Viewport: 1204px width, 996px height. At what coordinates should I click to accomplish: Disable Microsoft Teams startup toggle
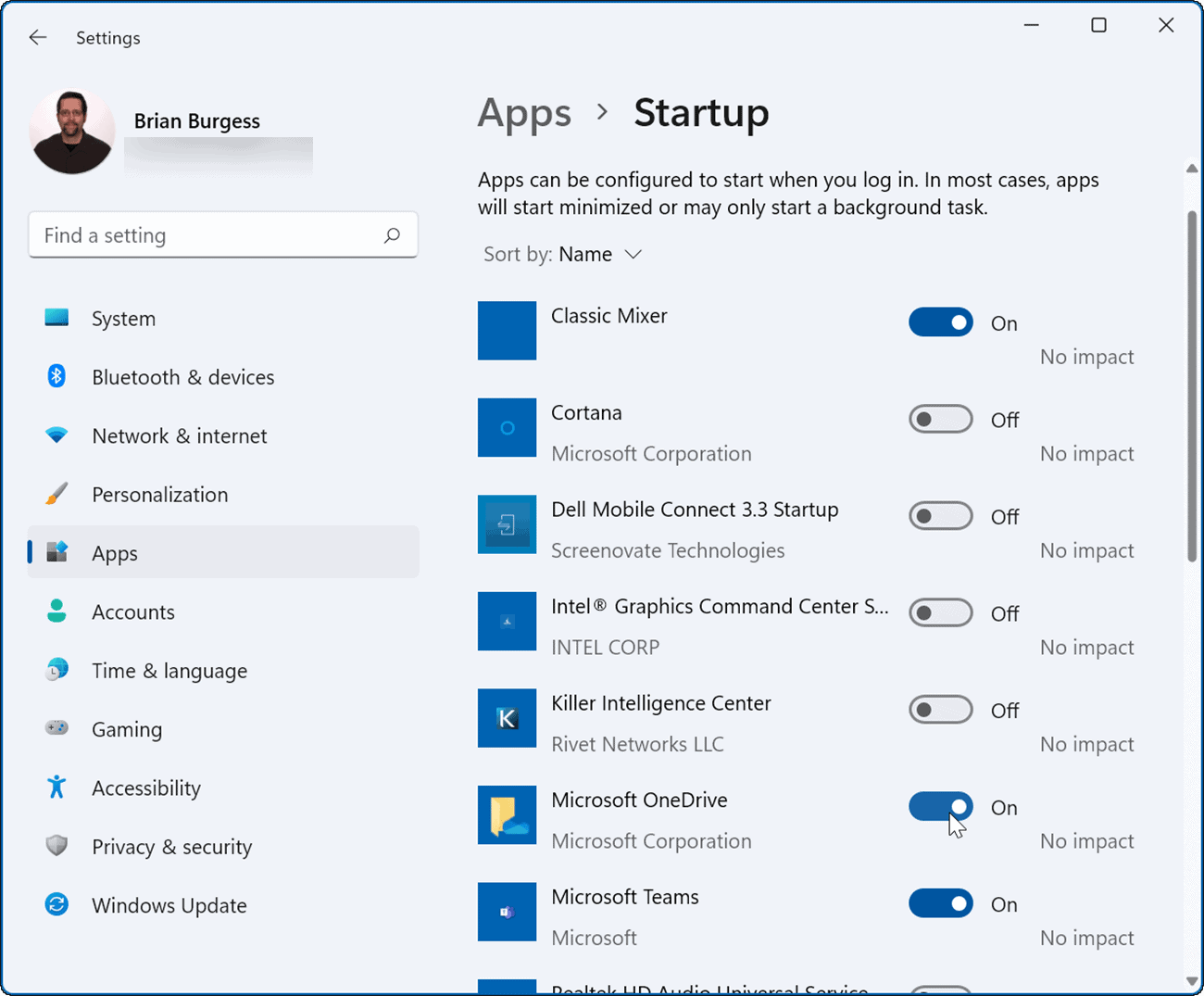(940, 903)
